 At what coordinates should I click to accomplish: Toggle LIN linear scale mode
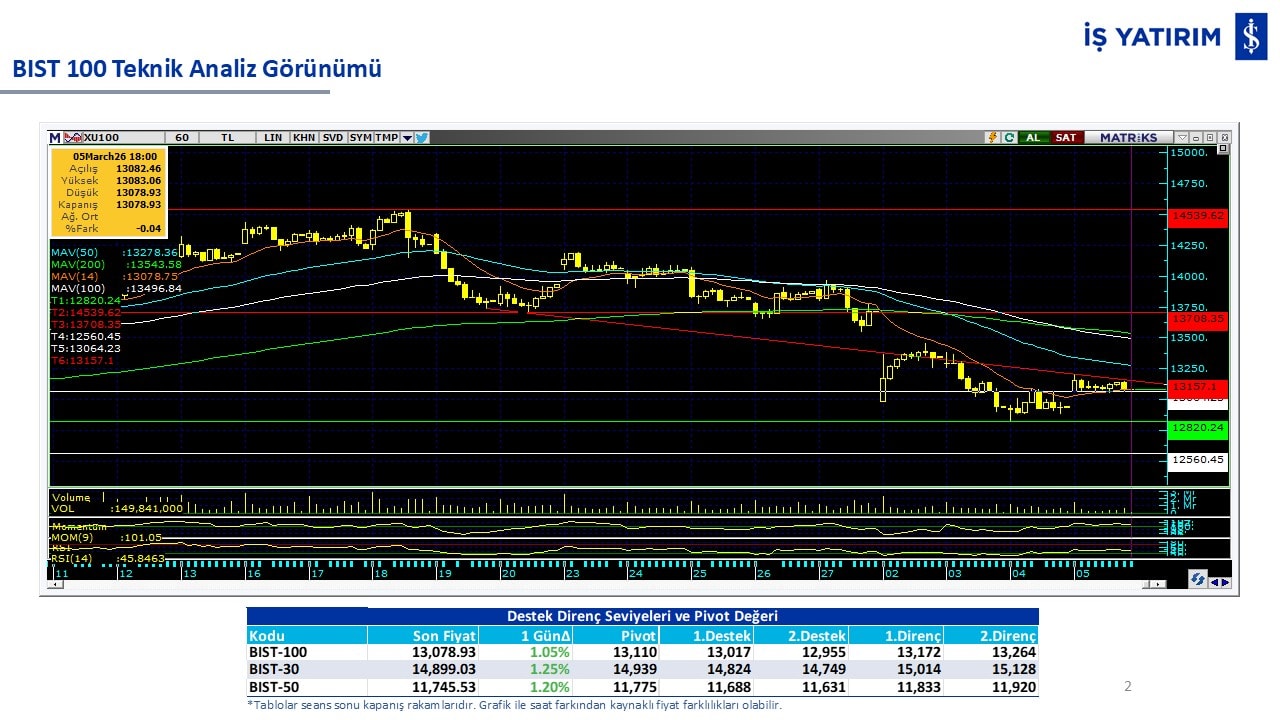tap(272, 137)
